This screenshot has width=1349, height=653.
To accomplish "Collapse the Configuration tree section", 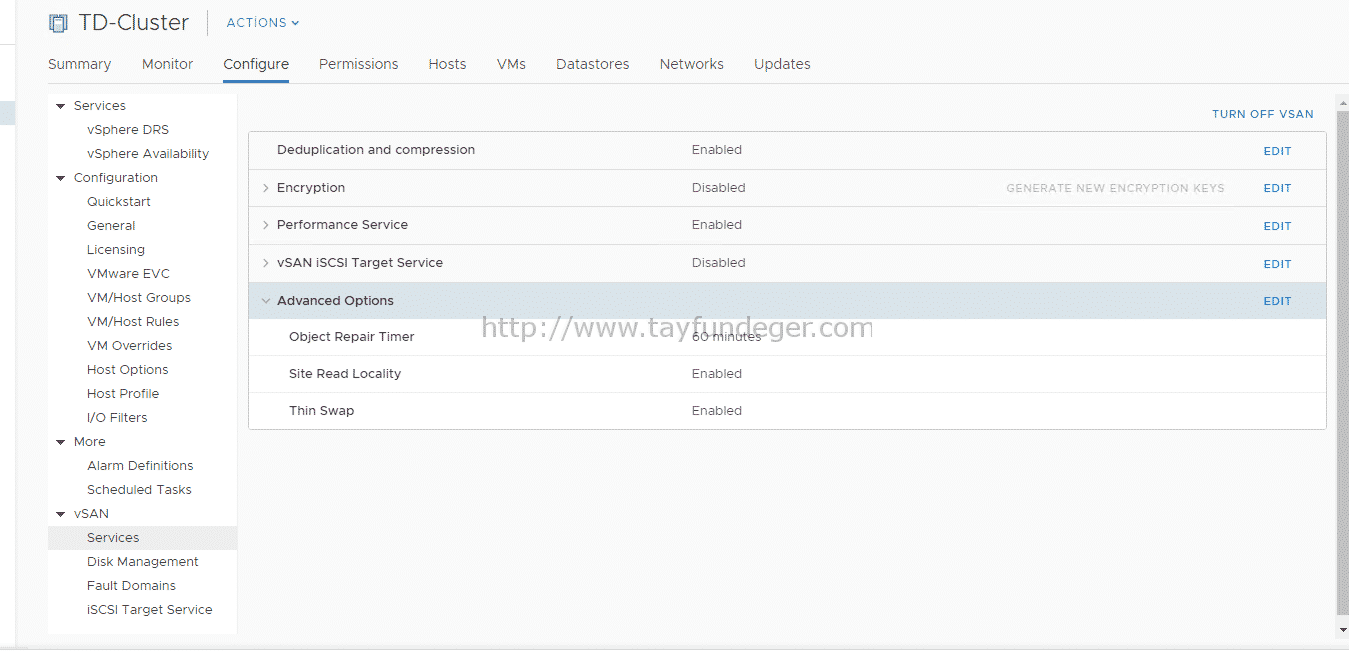I will (61, 178).
